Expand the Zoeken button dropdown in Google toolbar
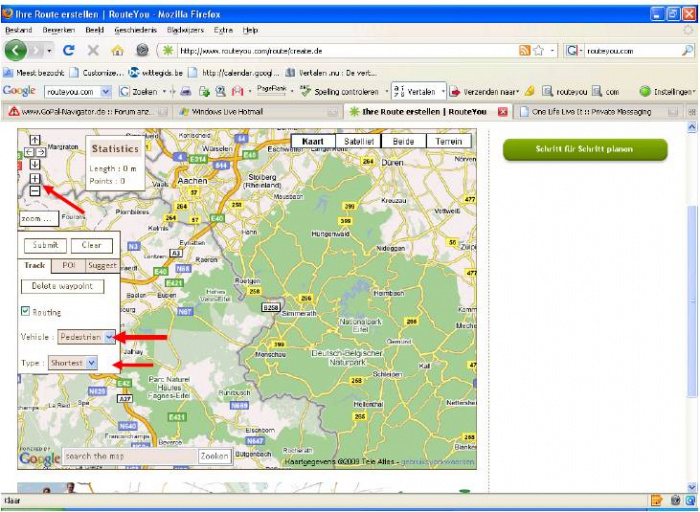The width and height of the screenshot is (700, 512). point(164,92)
